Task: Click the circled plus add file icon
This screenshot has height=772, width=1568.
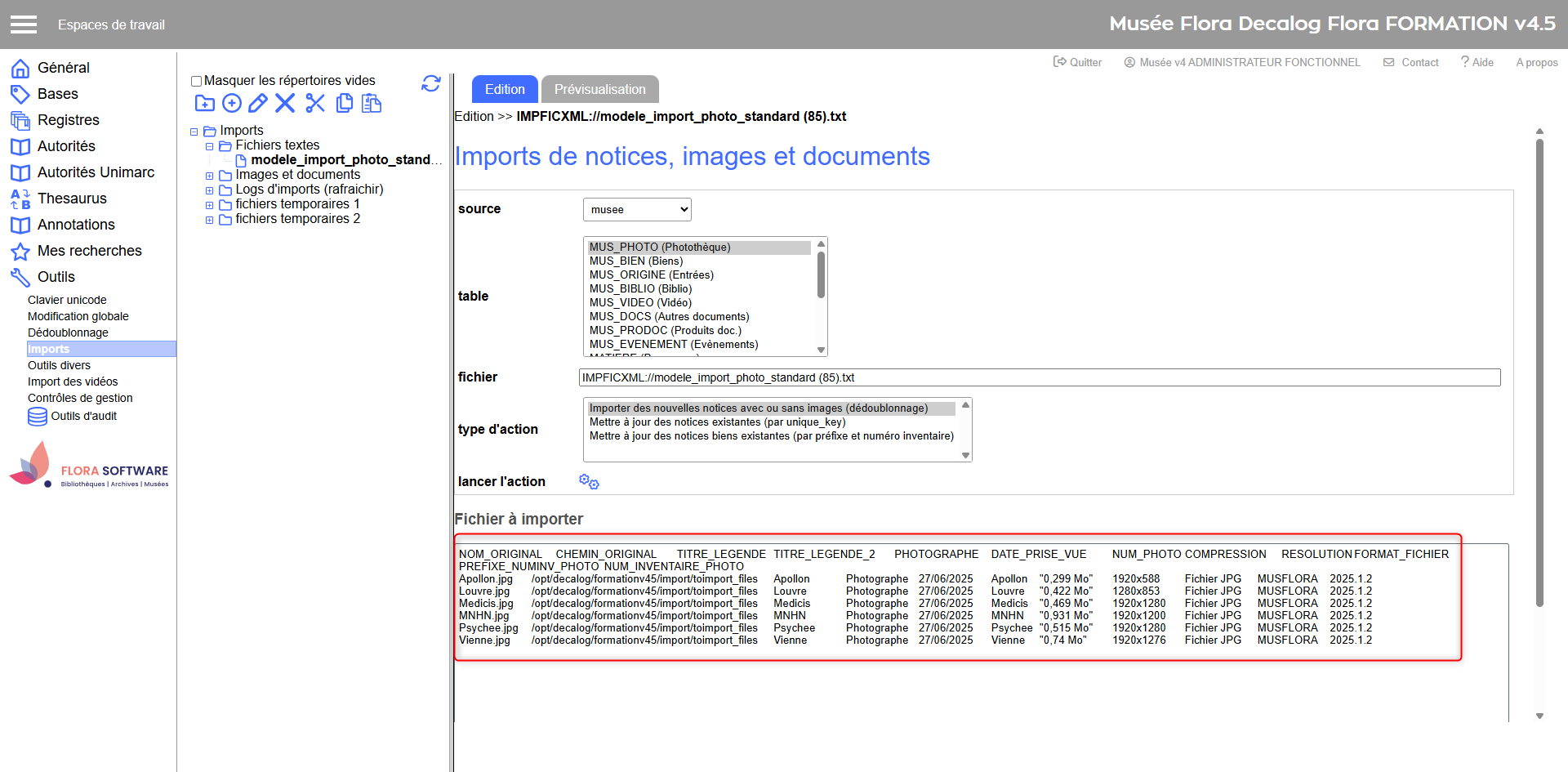Action: click(232, 103)
